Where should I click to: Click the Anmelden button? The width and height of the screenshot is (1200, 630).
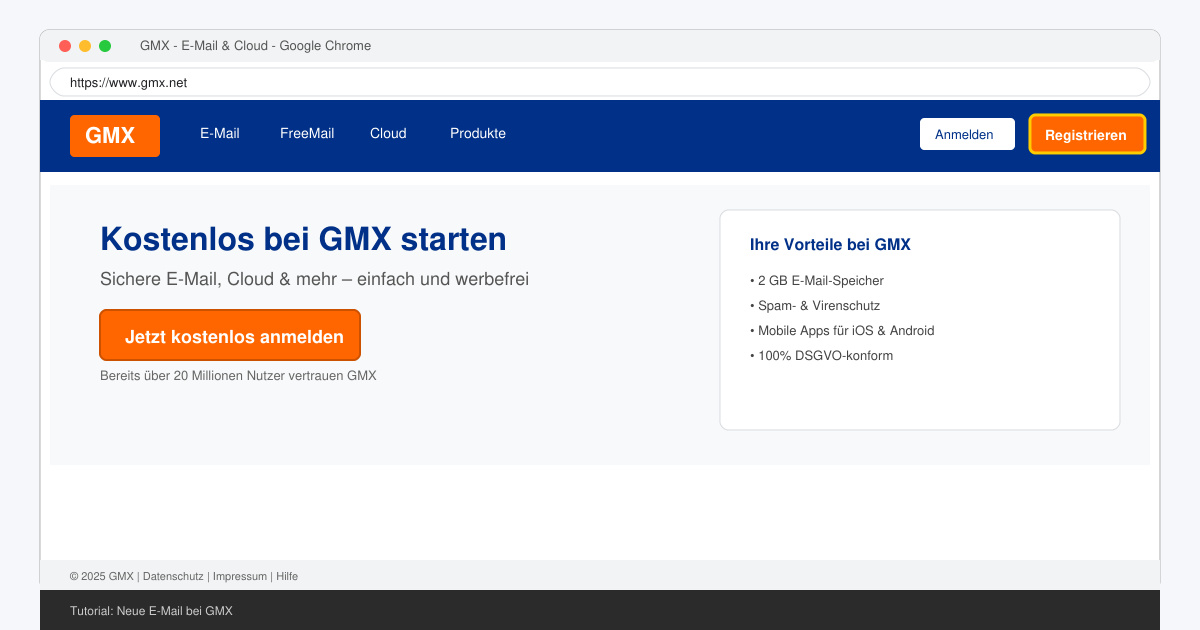pyautogui.click(x=967, y=134)
